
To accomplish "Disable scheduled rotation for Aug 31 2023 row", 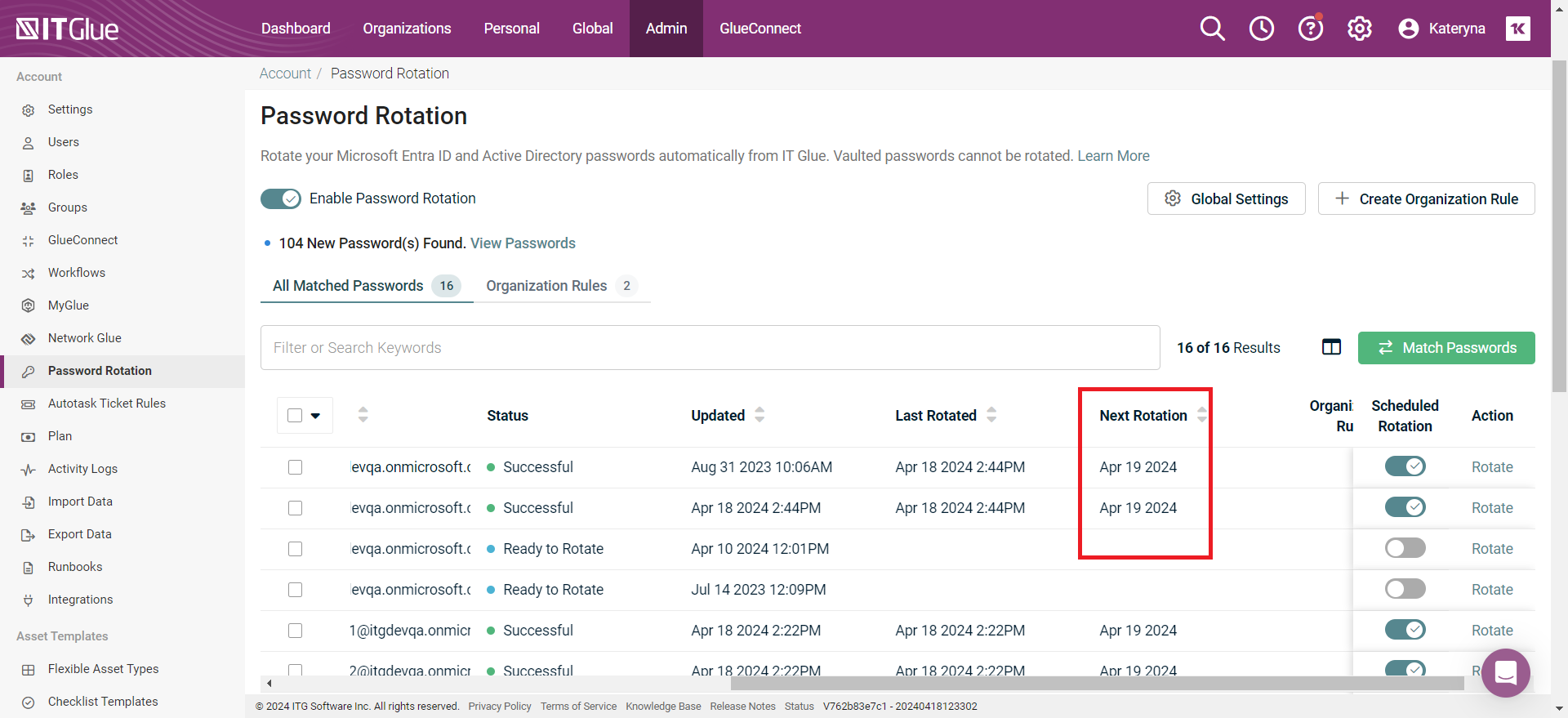I will point(1405,466).
